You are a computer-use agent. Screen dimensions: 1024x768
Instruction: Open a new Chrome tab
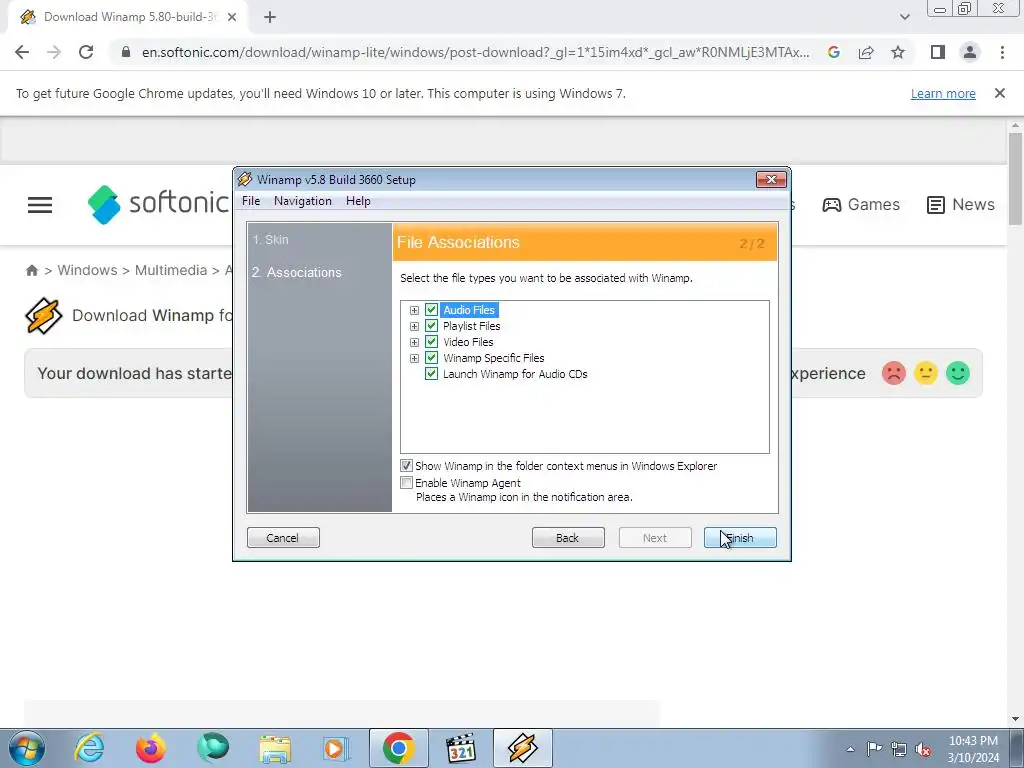(270, 18)
